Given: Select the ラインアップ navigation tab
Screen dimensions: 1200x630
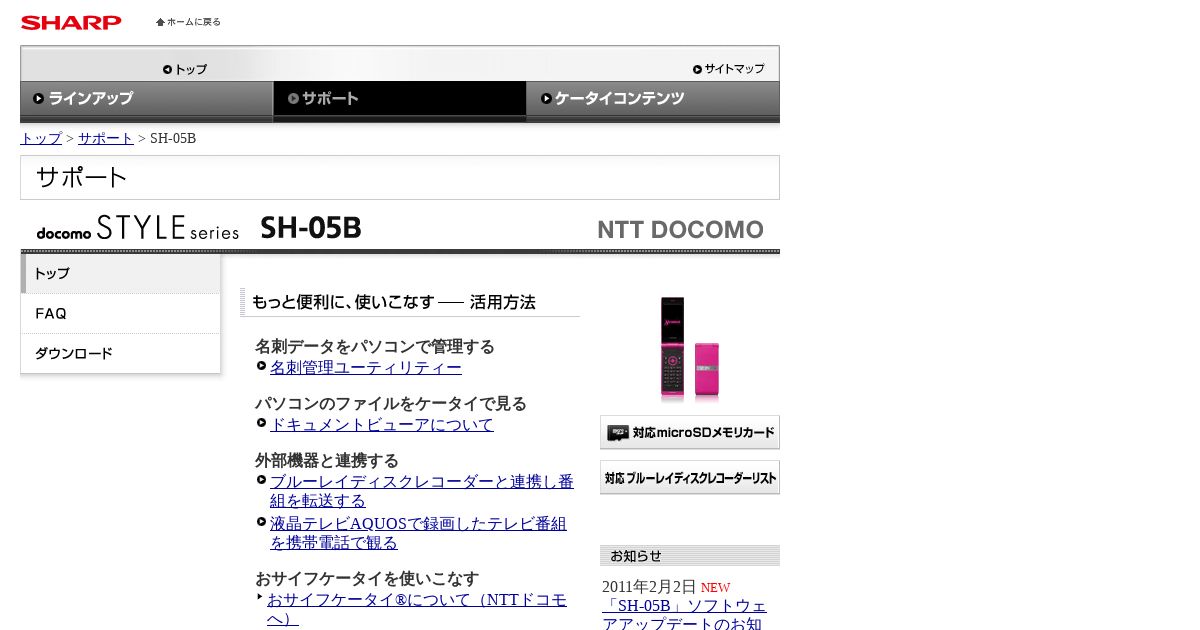Looking at the screenshot, I should click(147, 99).
